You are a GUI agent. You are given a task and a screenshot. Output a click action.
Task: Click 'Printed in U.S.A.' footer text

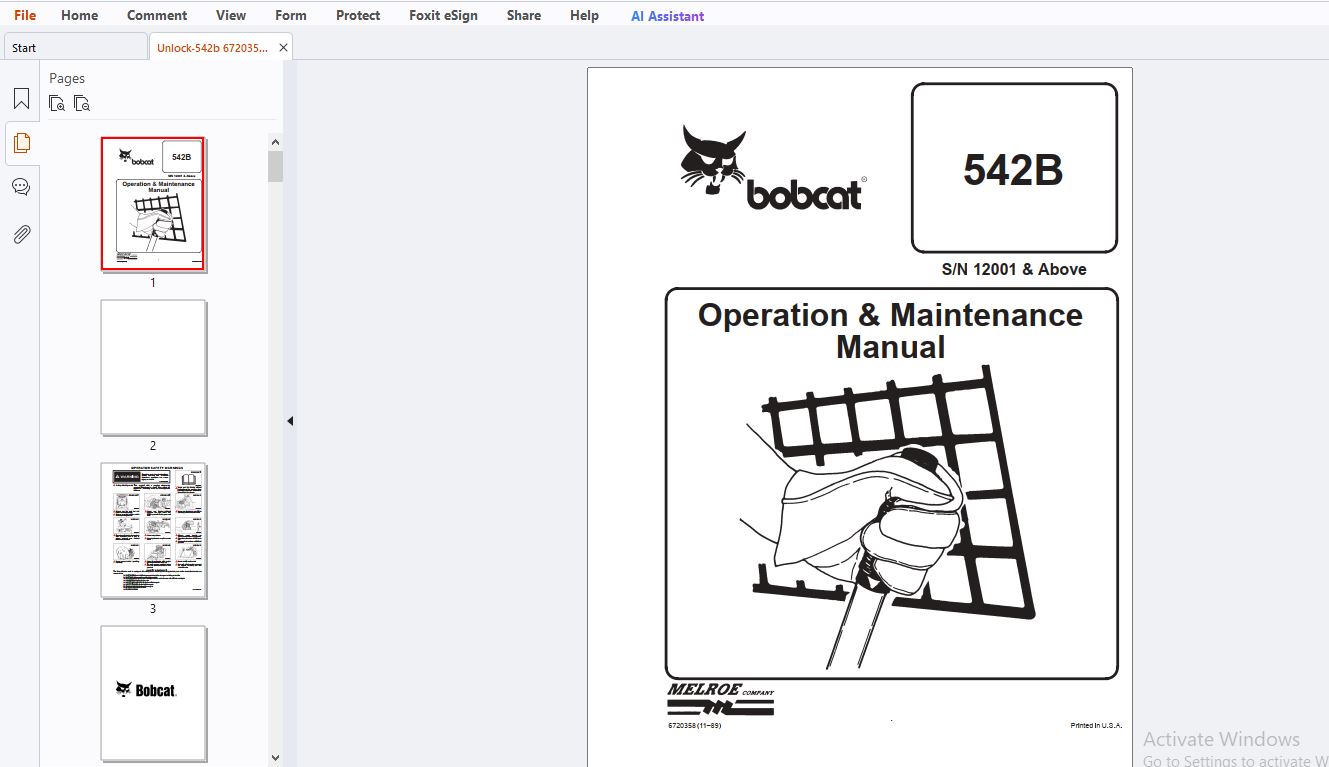click(1096, 725)
